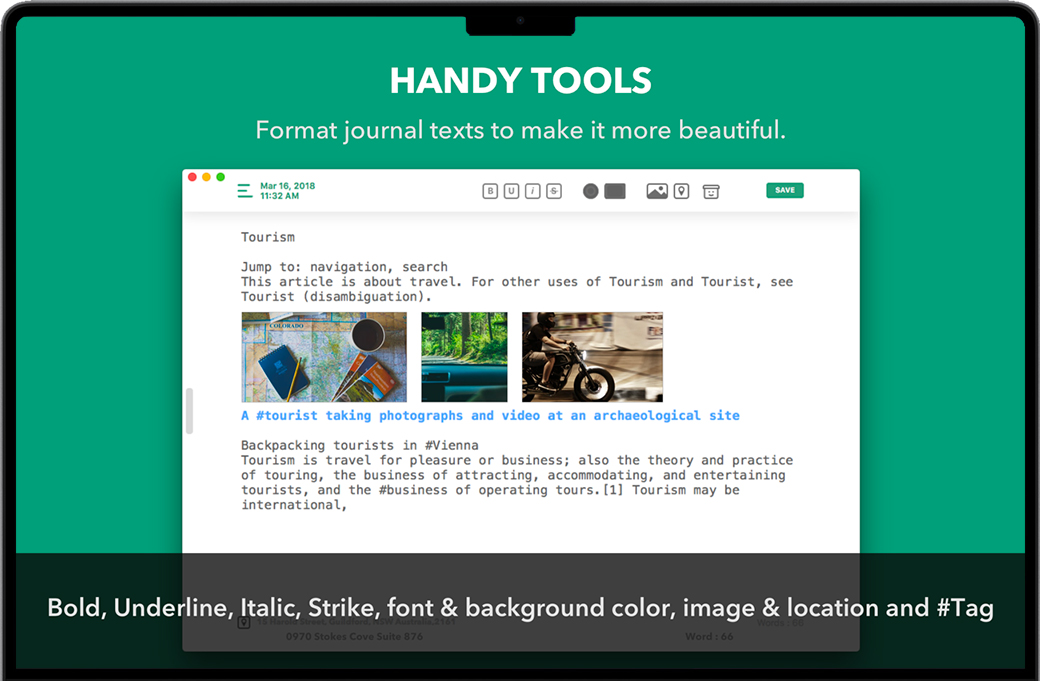Click the red close window button
The height and width of the screenshot is (681, 1040).
[192, 177]
